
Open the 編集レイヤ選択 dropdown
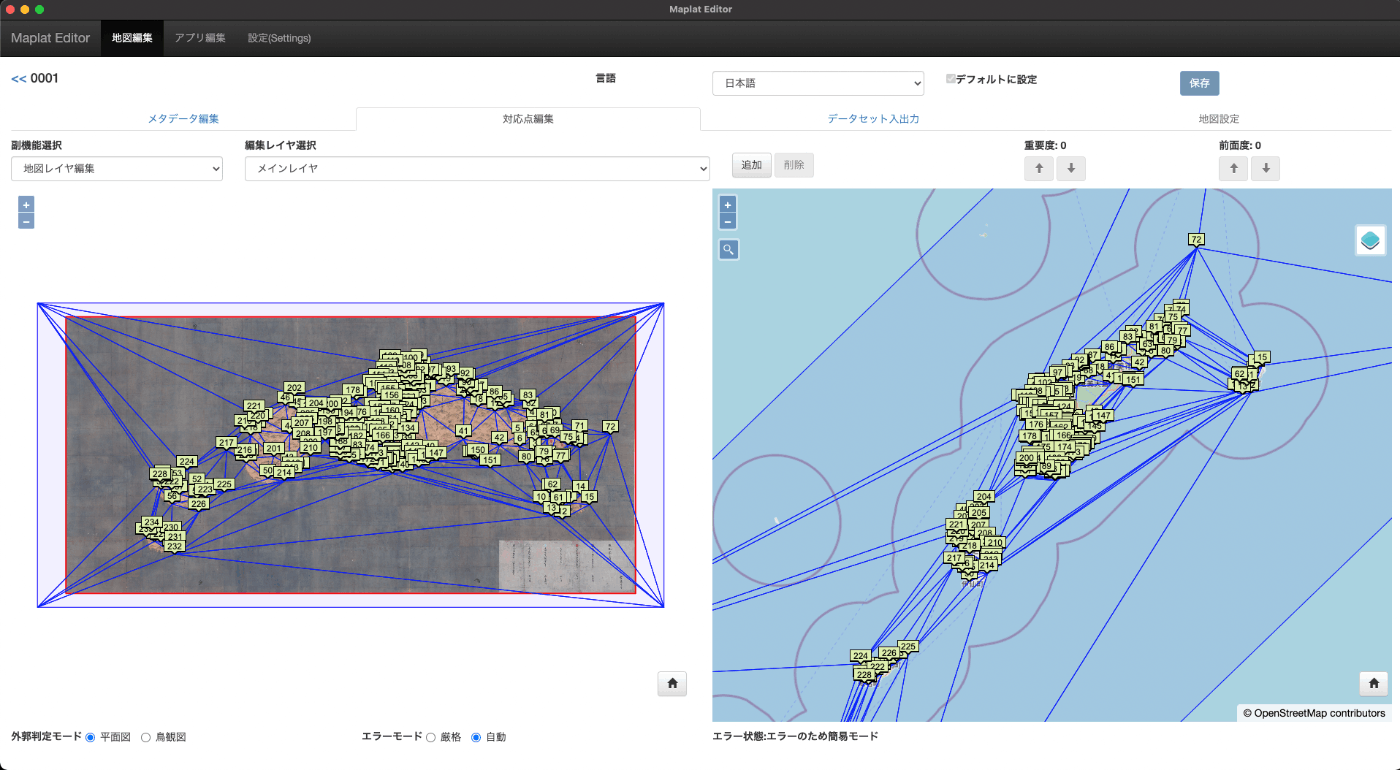coord(477,169)
